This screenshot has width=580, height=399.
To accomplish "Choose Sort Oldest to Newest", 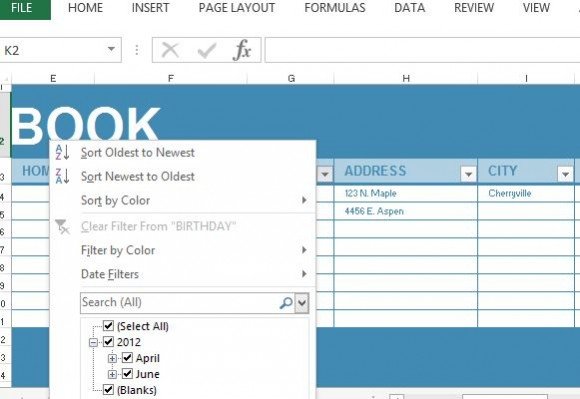I will click(x=138, y=152).
